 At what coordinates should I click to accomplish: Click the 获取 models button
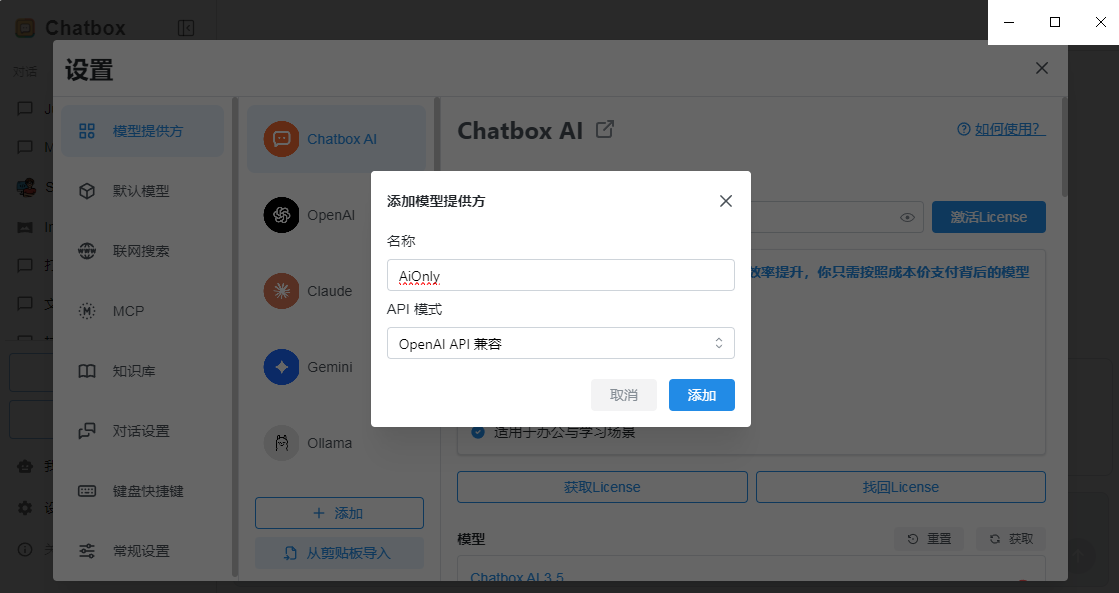click(x=1011, y=539)
